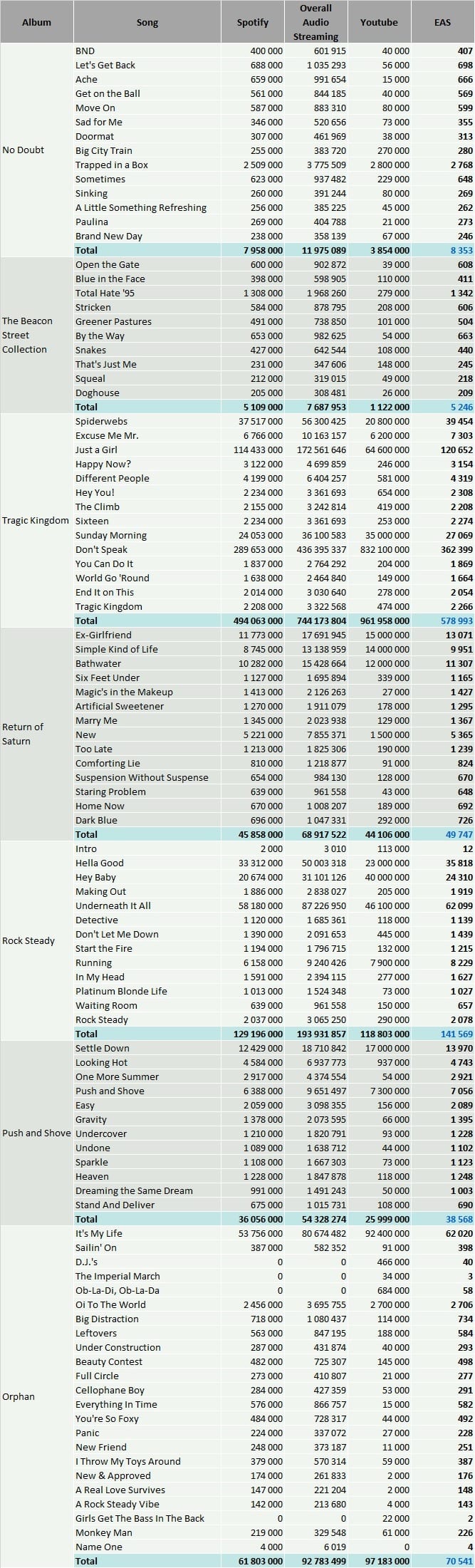The width and height of the screenshot is (475, 1568).
Task: Select Rock Steady total EAS 141 569
Action: pos(457,1034)
